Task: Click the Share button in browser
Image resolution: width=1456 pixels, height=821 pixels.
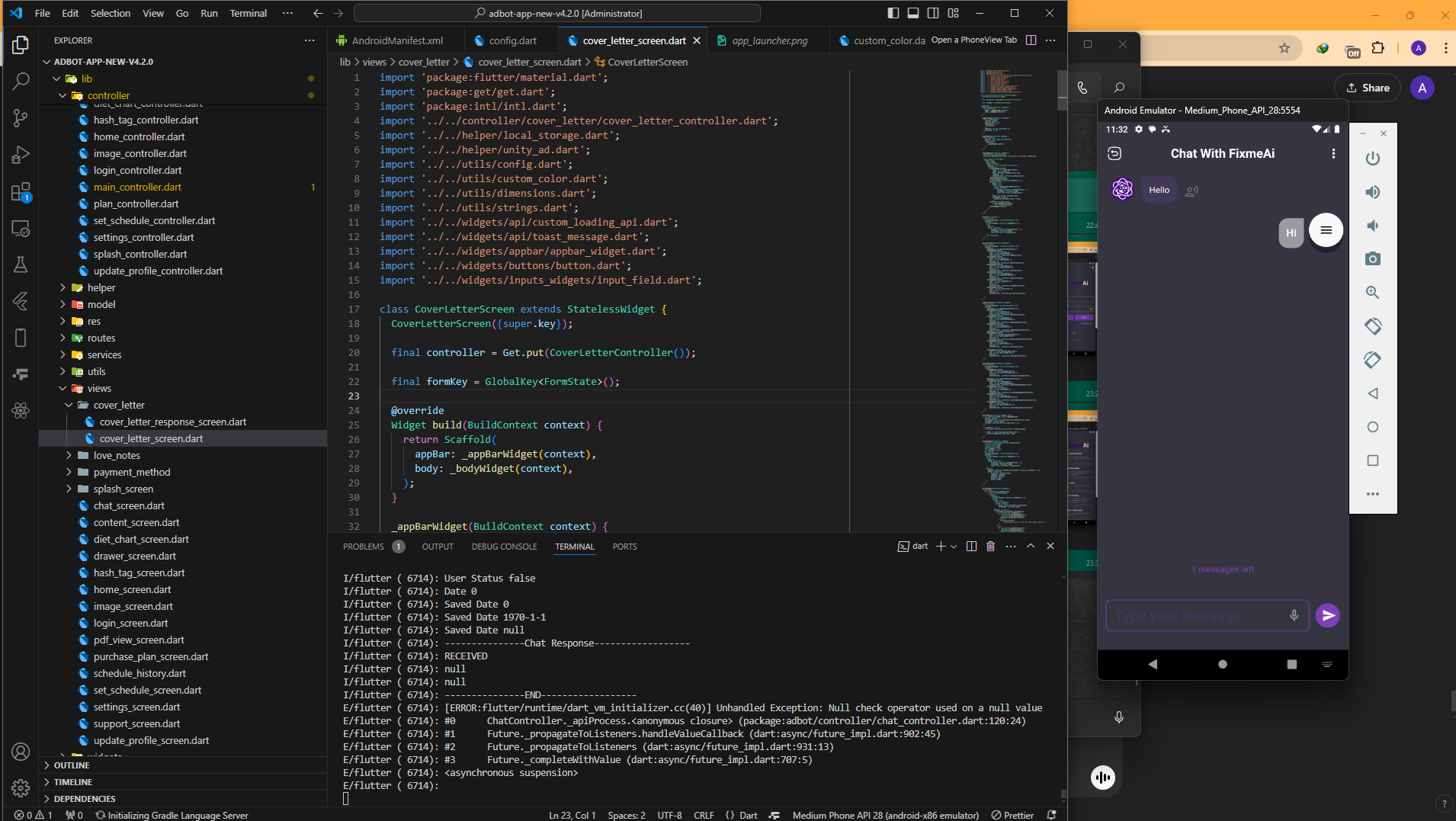Action: point(1368,88)
